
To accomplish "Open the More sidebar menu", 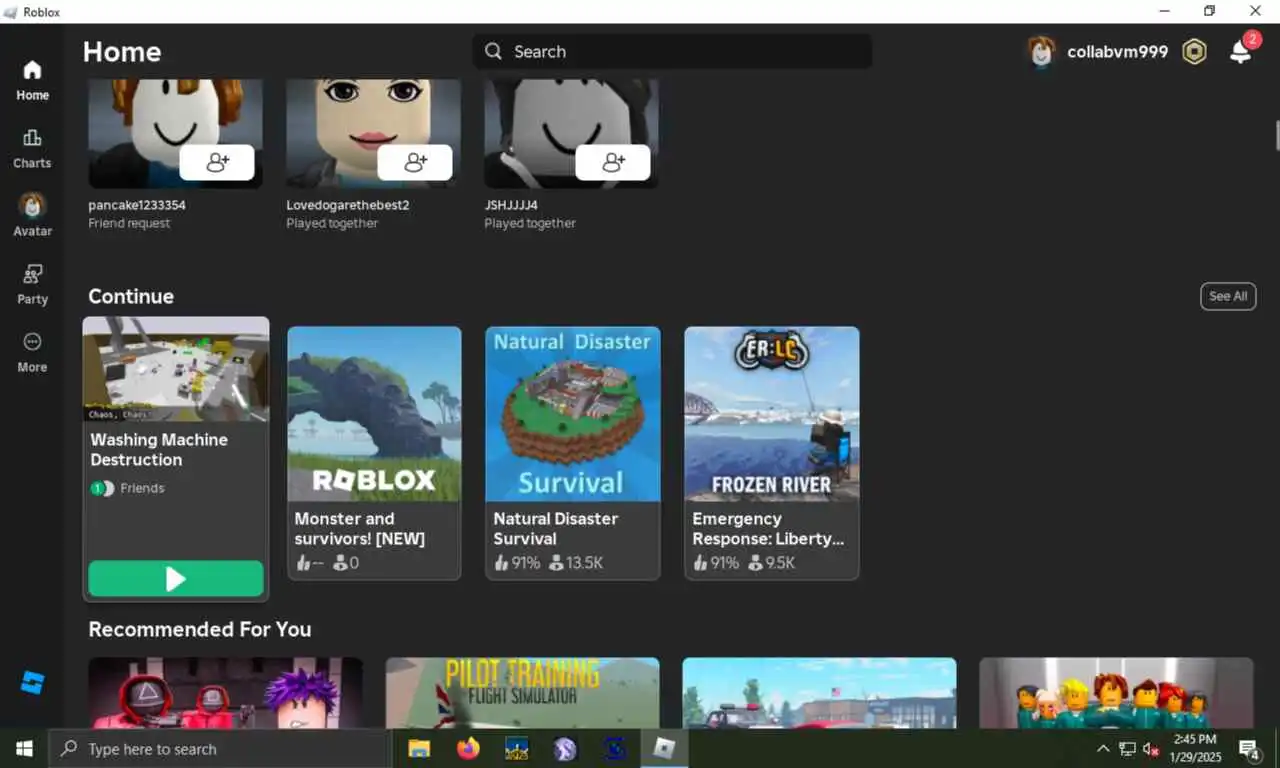I will tap(32, 353).
